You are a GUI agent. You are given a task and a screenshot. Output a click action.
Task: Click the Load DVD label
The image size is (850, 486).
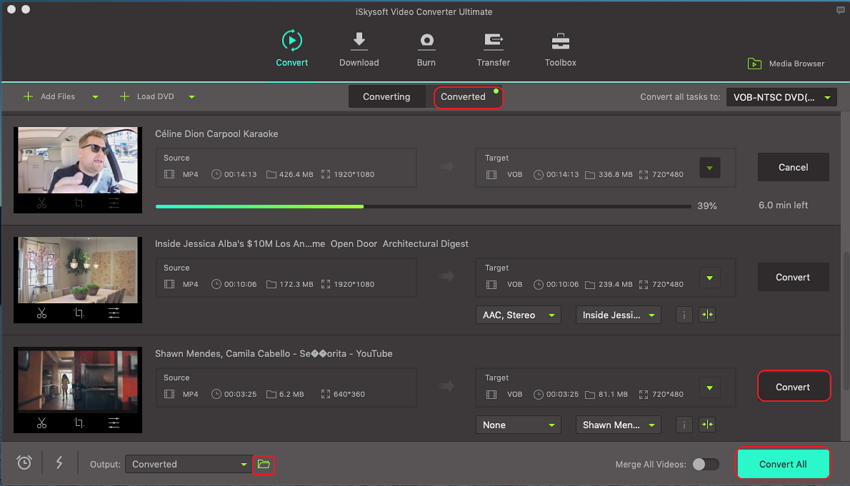click(x=155, y=96)
